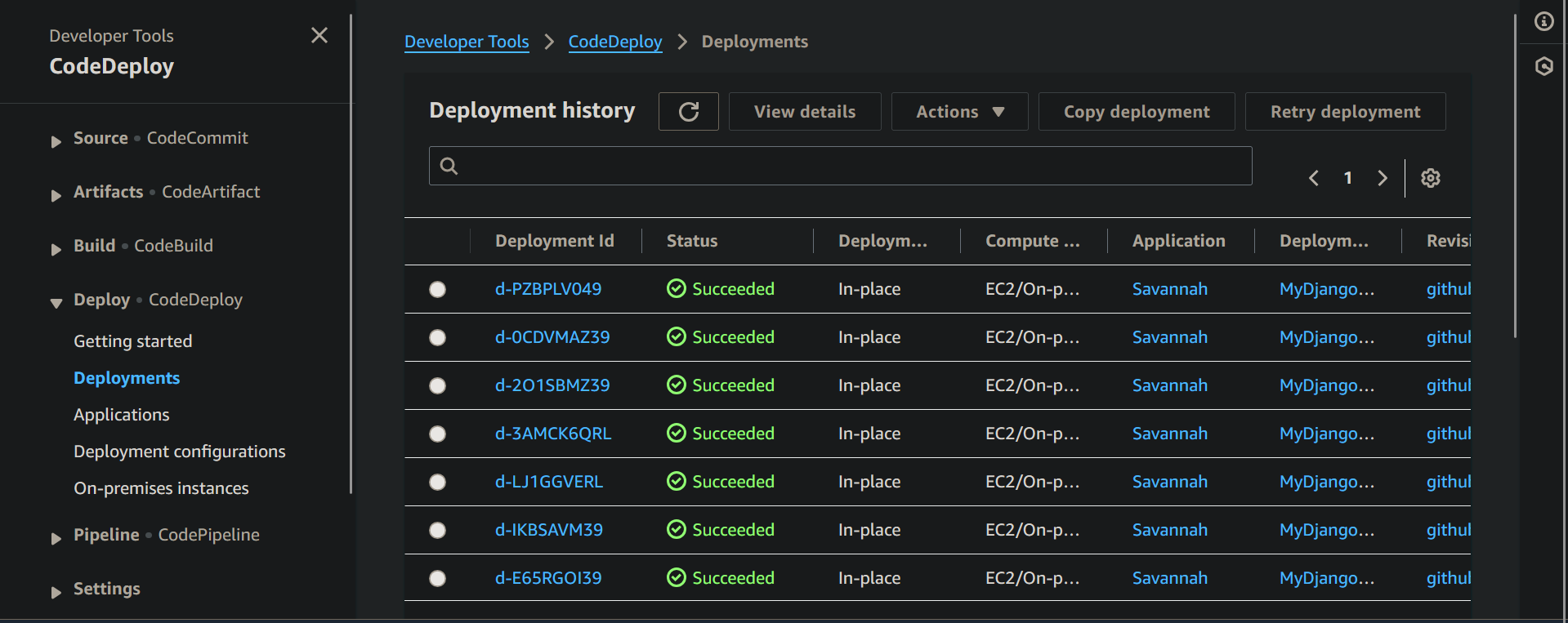Click page number 1 in pagination
1568x623 pixels.
click(1348, 178)
